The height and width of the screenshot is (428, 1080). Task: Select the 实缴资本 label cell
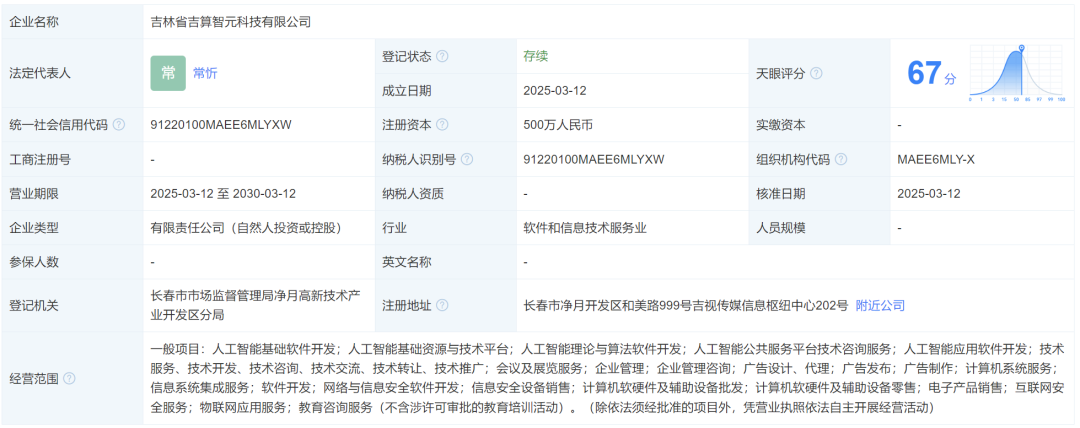pos(819,125)
